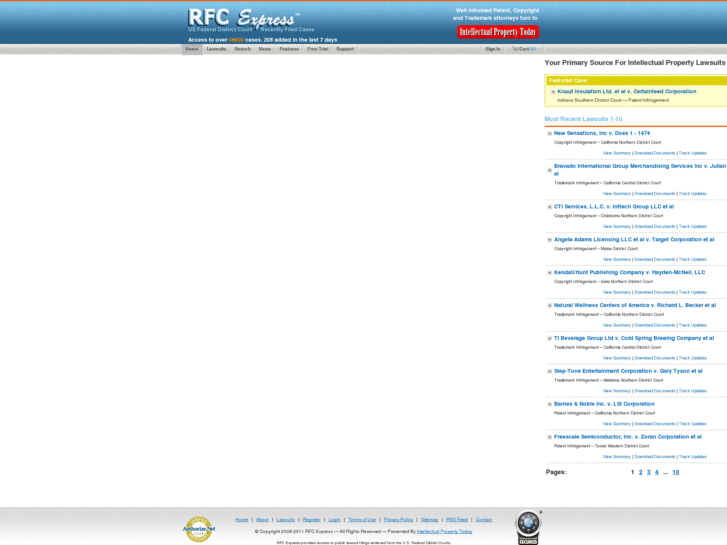
Task: Click the footer About link
Action: pos(262,520)
